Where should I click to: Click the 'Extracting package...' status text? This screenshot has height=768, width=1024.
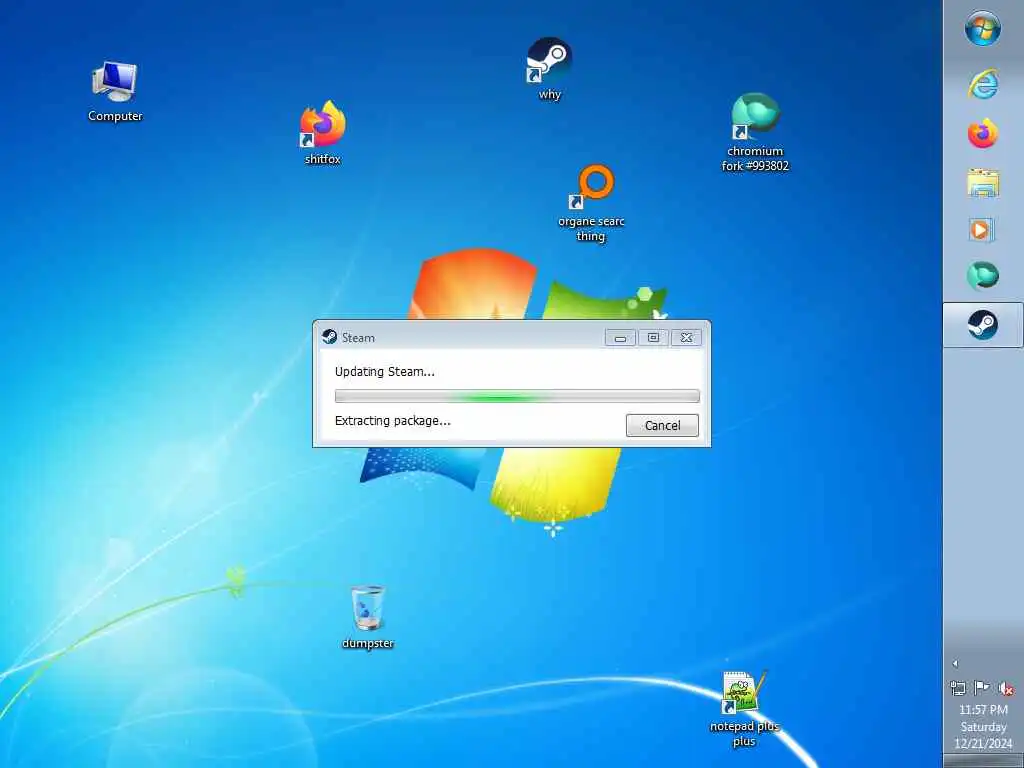pyautogui.click(x=392, y=421)
